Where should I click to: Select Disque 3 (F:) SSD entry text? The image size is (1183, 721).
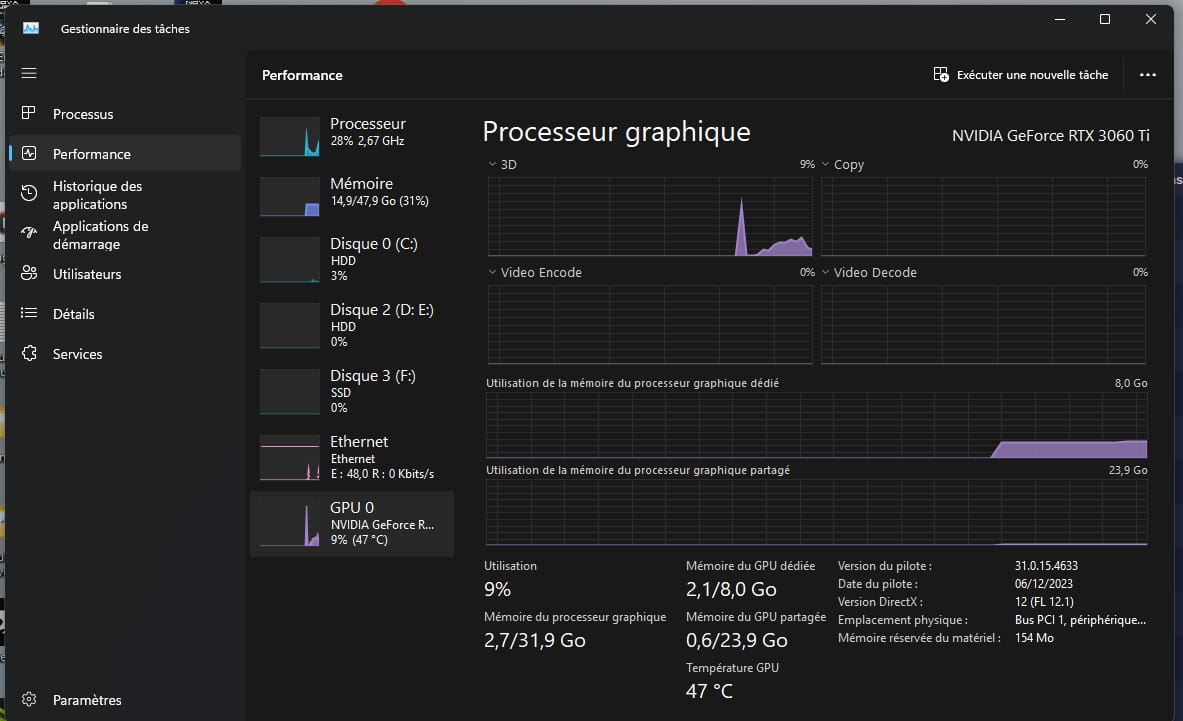373,391
